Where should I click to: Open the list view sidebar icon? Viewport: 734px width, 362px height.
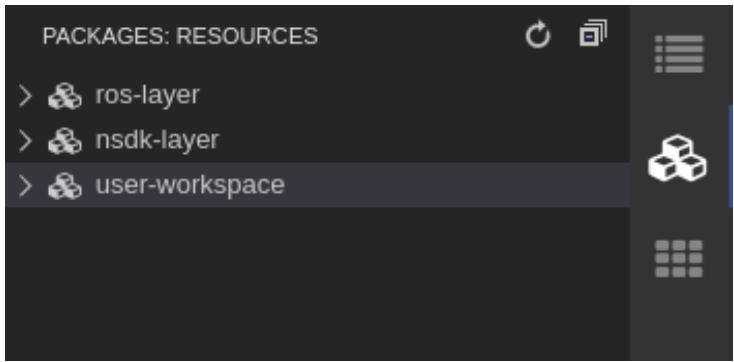(x=679, y=54)
